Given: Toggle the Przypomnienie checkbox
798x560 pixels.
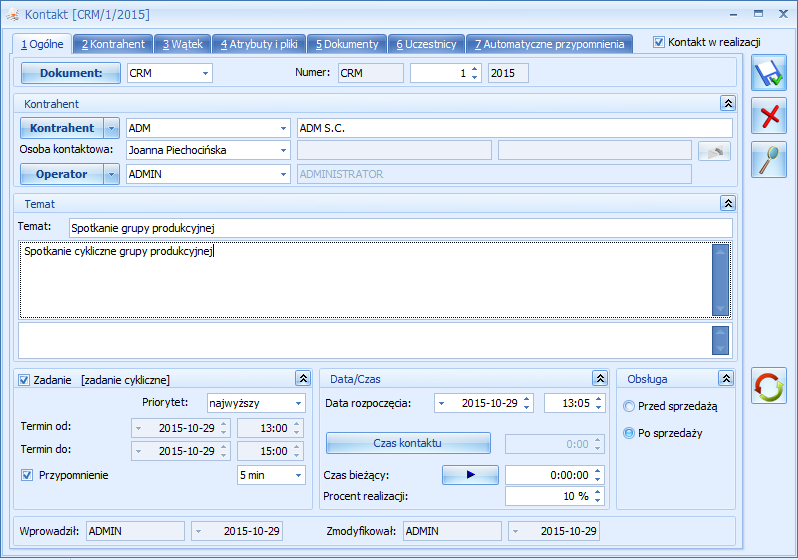Looking at the screenshot, I should click(27, 475).
